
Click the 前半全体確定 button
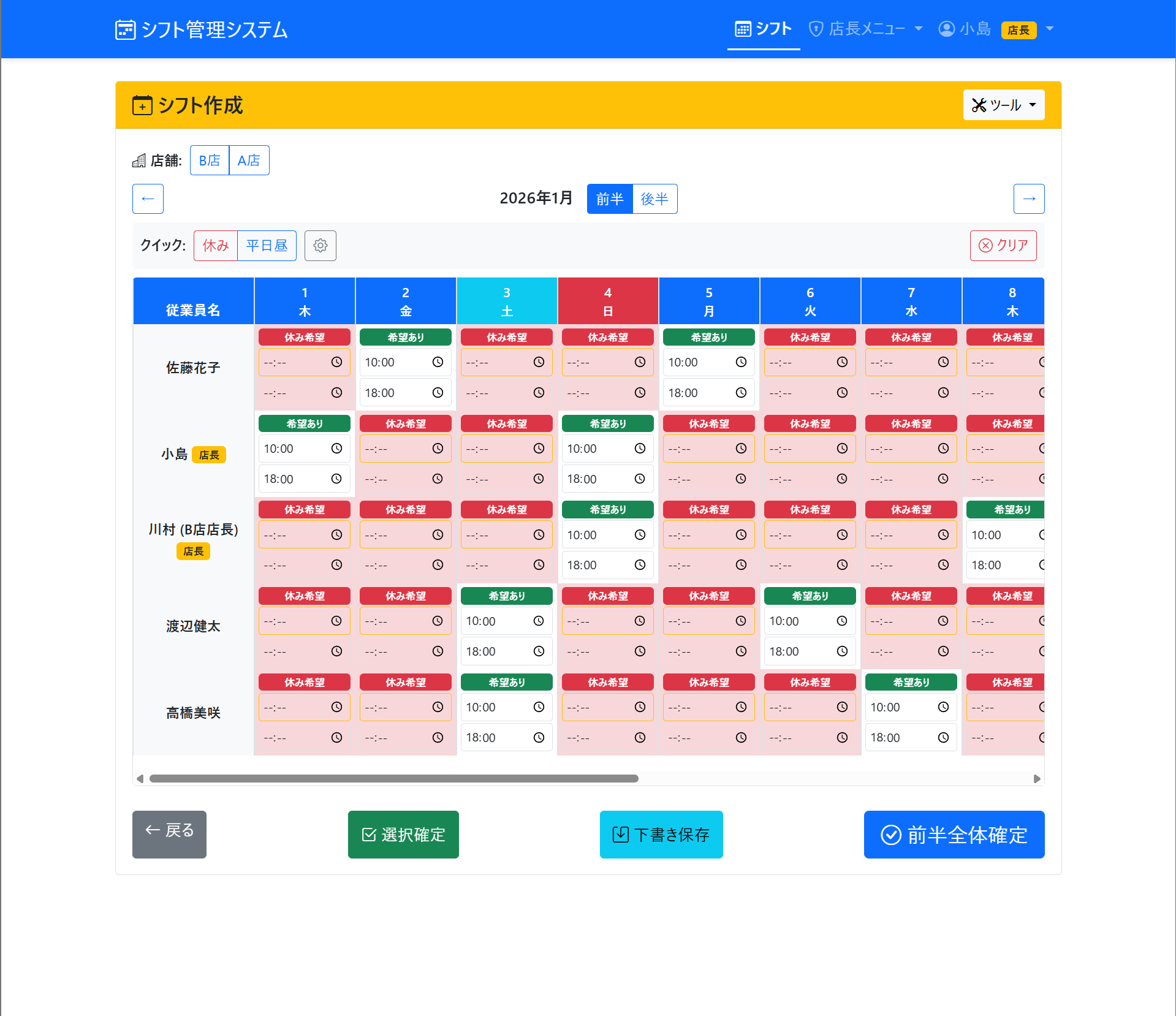[x=954, y=835]
